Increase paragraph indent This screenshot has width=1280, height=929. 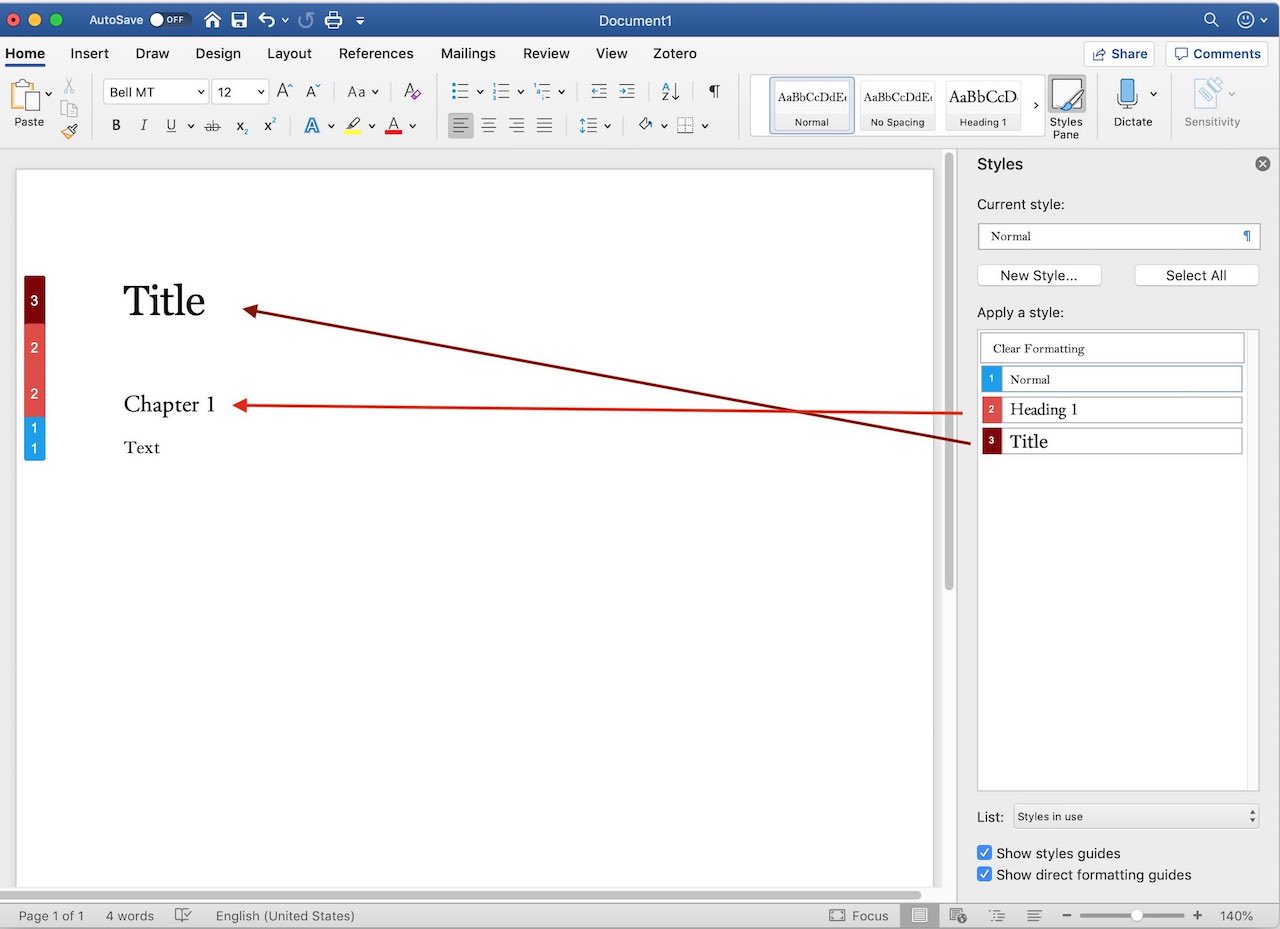(627, 92)
